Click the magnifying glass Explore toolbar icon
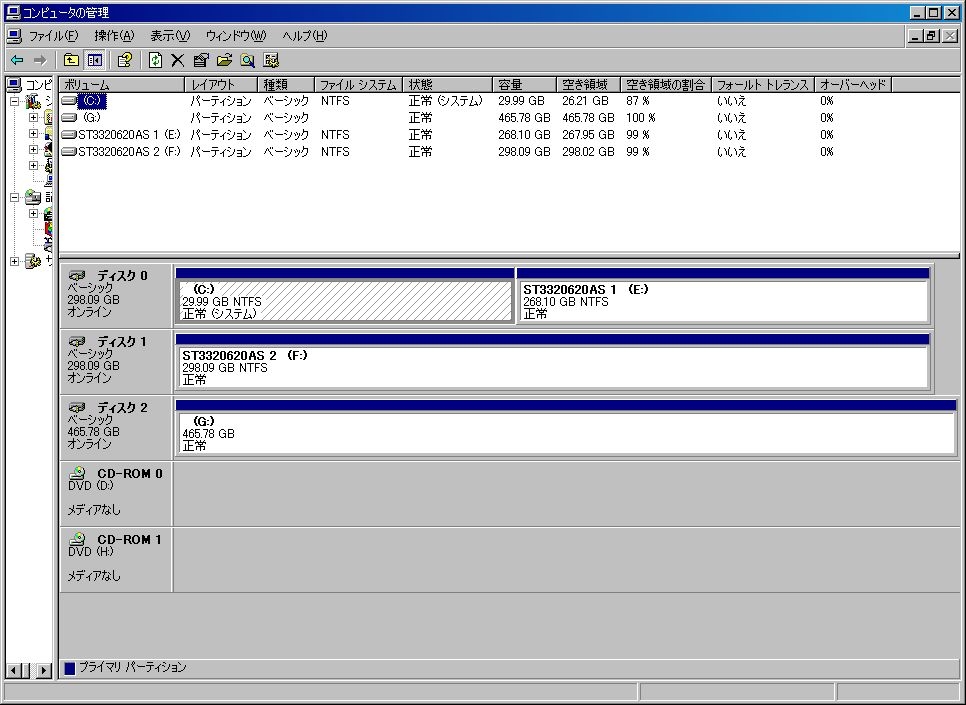 (247, 60)
